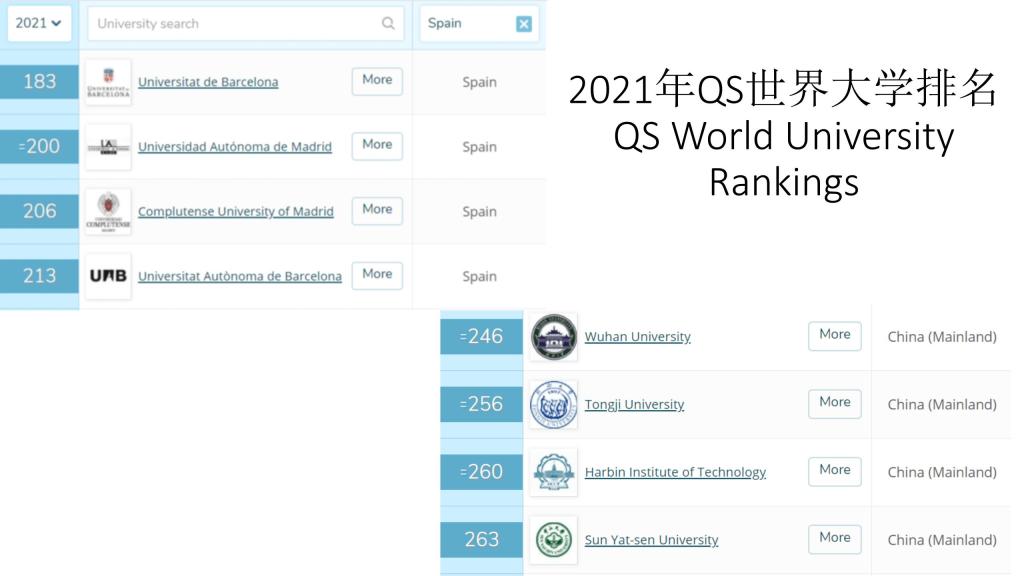Select rank =200 cell
1024x576 pixels.
coord(39,146)
